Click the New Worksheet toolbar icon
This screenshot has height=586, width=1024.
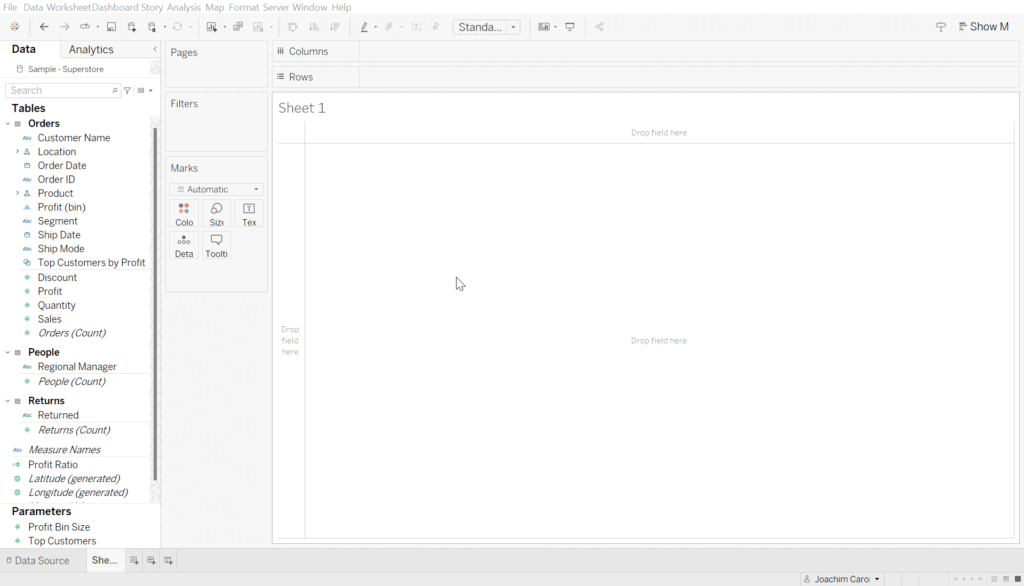211,27
